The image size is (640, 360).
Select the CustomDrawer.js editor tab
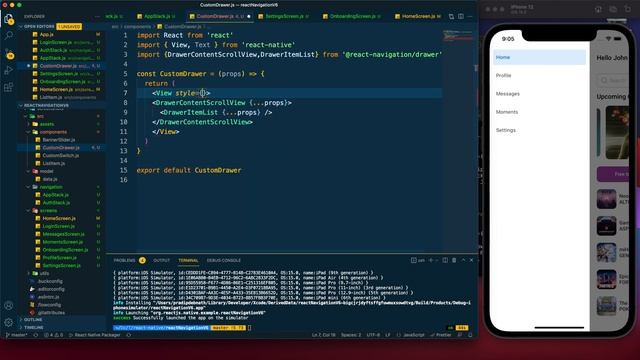(x=220, y=16)
